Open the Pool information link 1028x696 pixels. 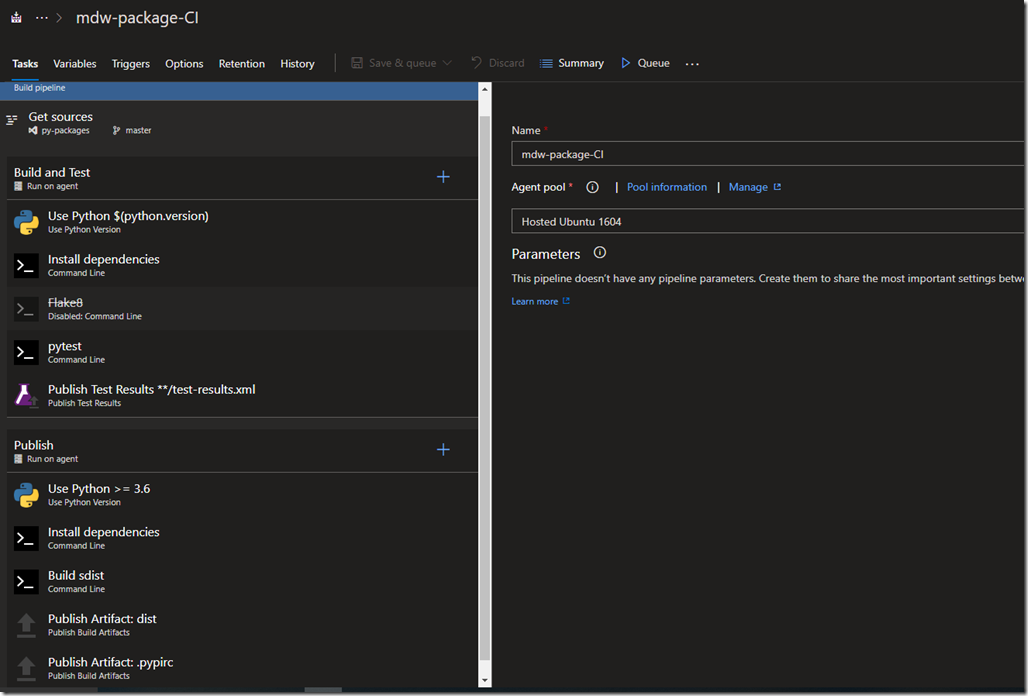click(x=667, y=187)
